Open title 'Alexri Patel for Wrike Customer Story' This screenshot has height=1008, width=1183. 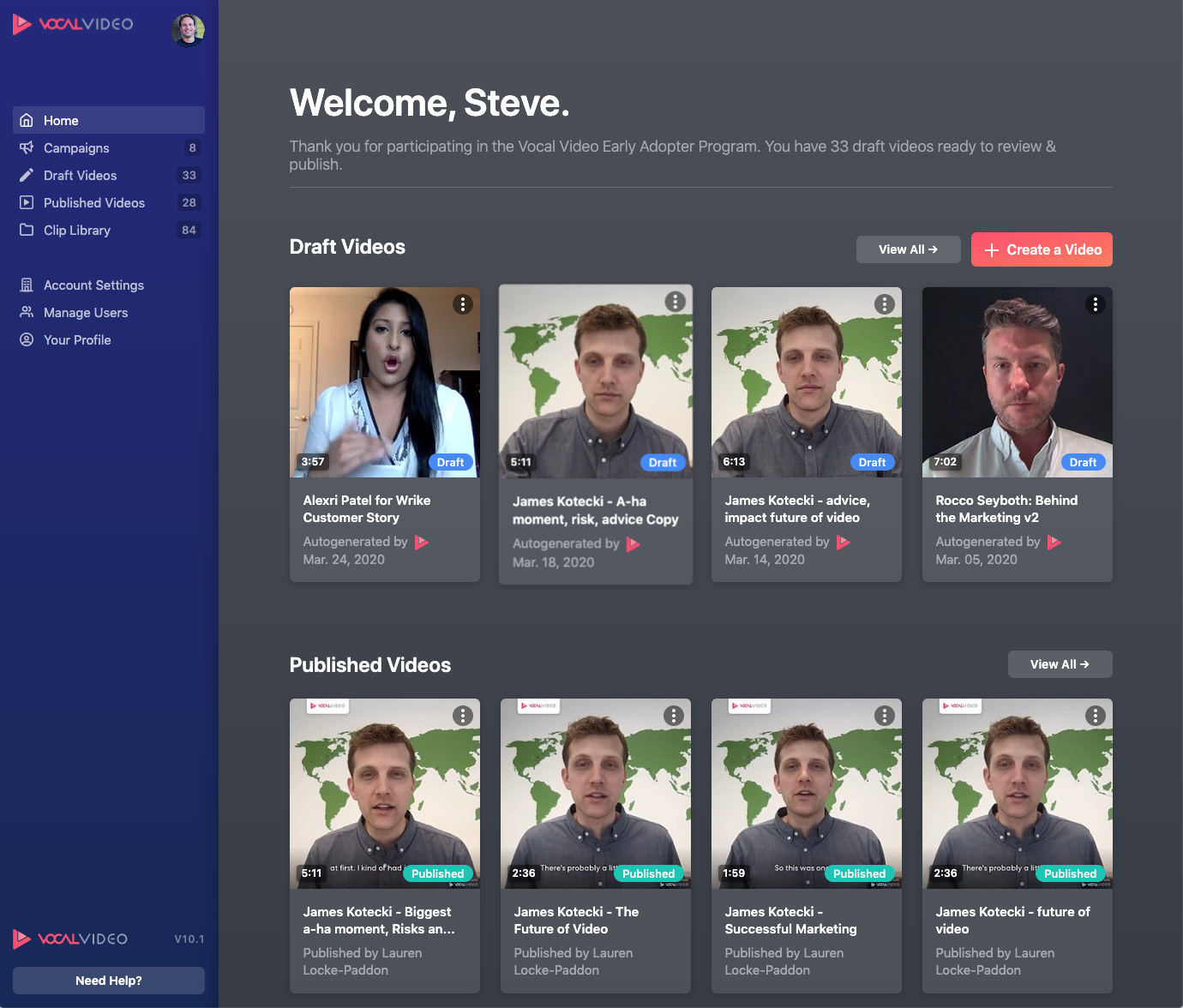[x=367, y=509]
